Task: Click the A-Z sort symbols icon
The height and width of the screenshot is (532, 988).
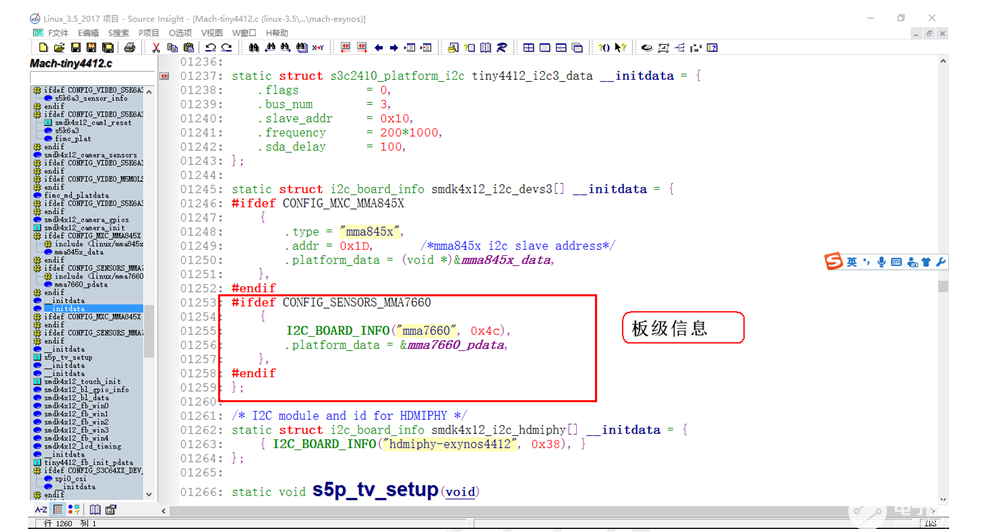Action: click(41, 509)
